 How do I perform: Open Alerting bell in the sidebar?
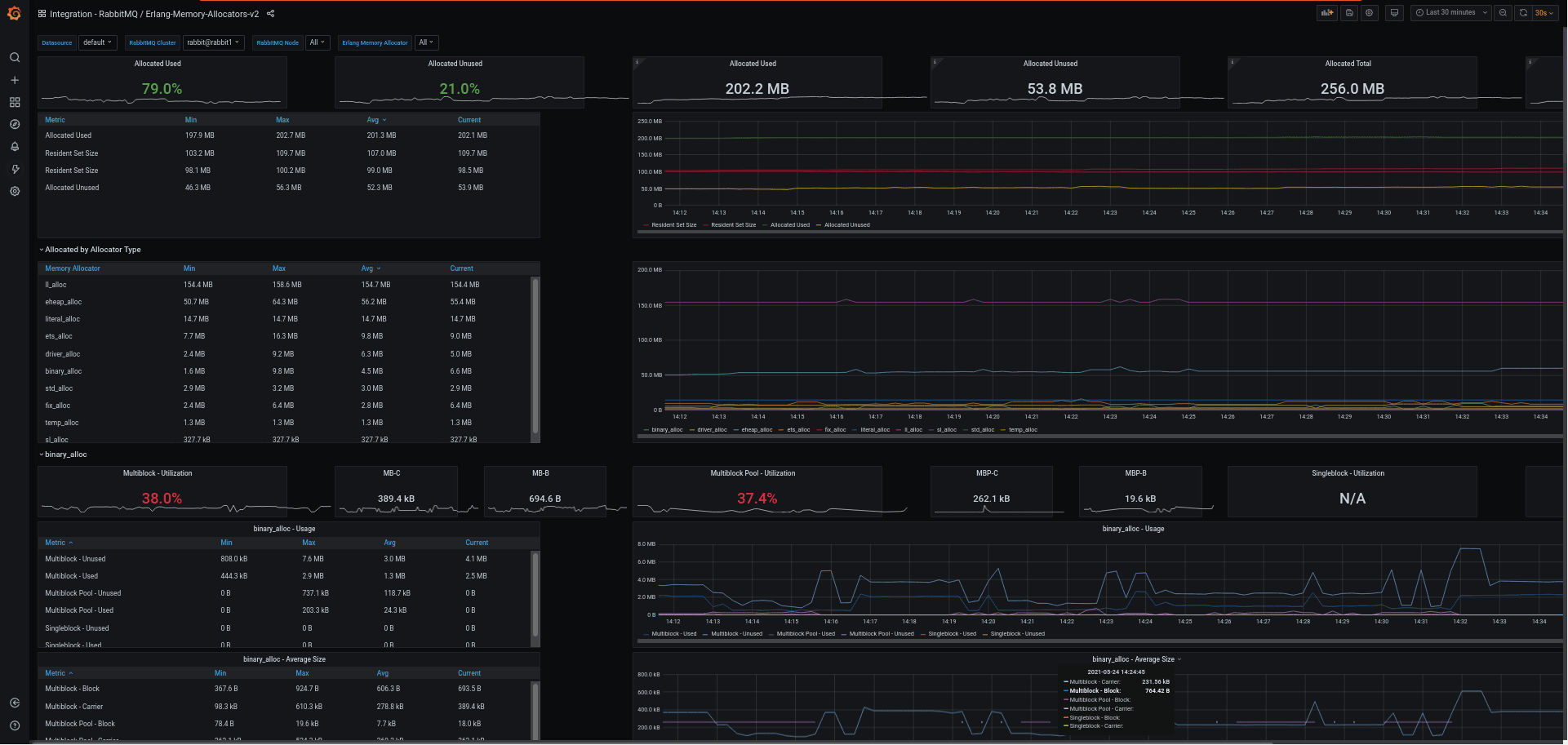pyautogui.click(x=15, y=147)
